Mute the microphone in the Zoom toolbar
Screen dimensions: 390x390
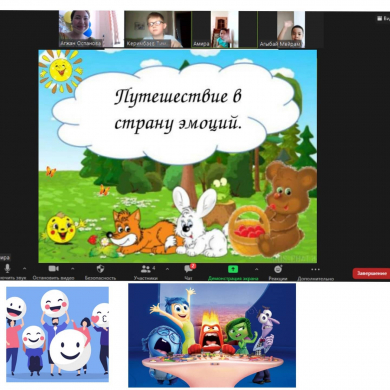[7, 269]
